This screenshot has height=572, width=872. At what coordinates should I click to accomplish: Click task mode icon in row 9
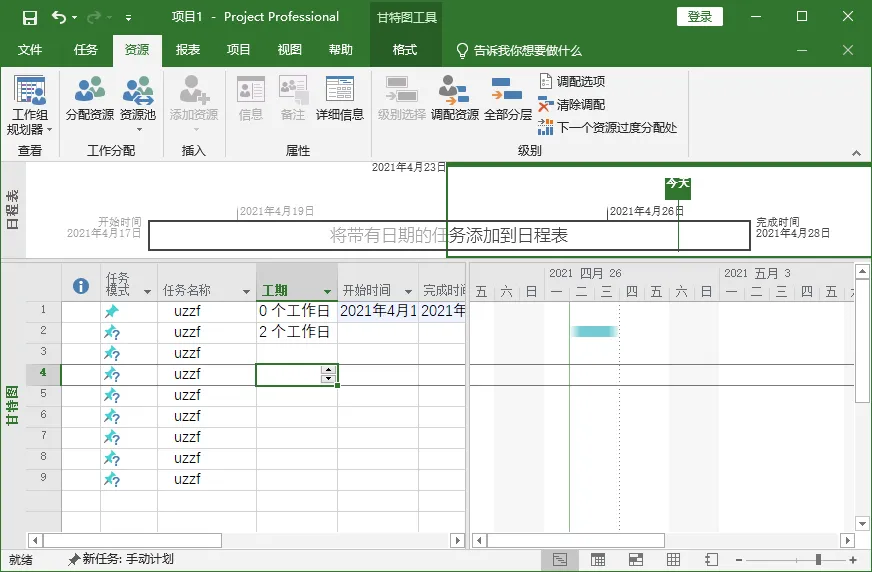(112, 479)
